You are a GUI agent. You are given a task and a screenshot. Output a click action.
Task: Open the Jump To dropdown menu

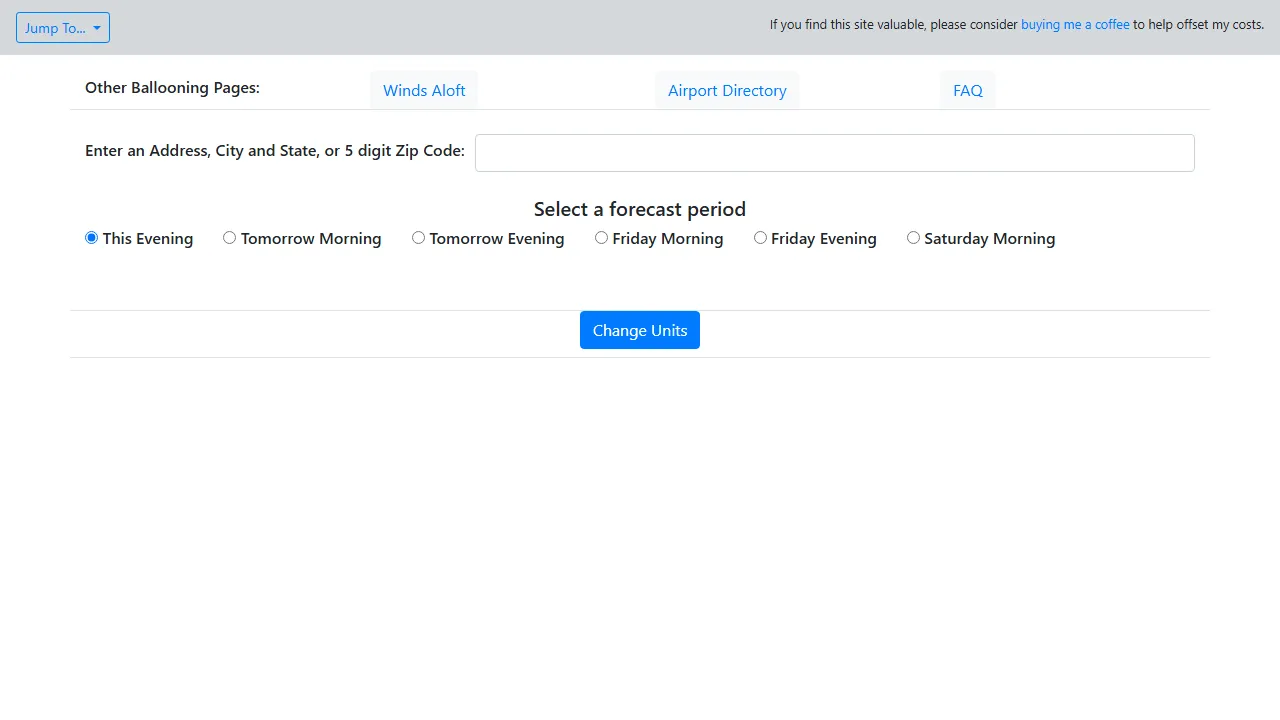click(x=62, y=28)
